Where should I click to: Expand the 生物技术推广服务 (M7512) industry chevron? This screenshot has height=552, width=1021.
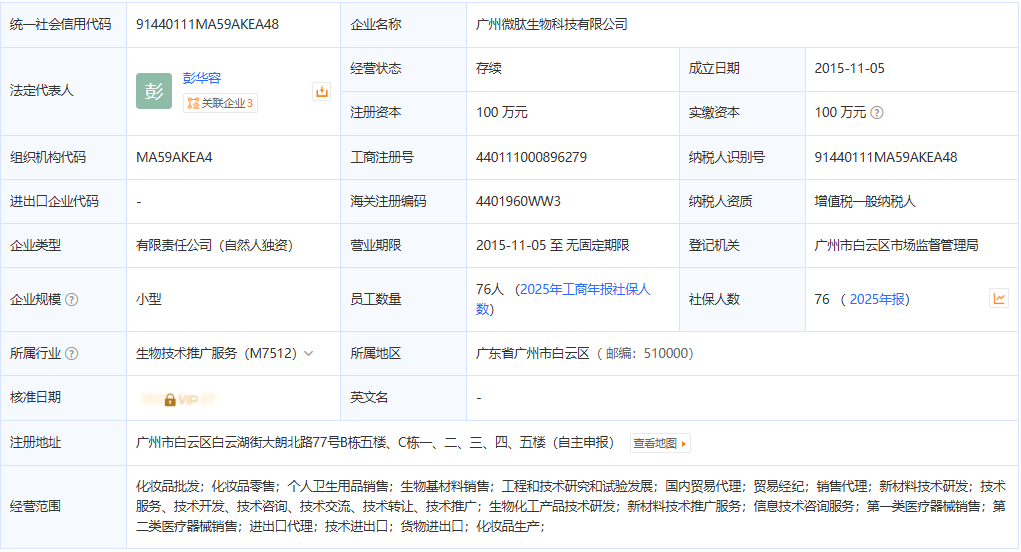tap(309, 353)
